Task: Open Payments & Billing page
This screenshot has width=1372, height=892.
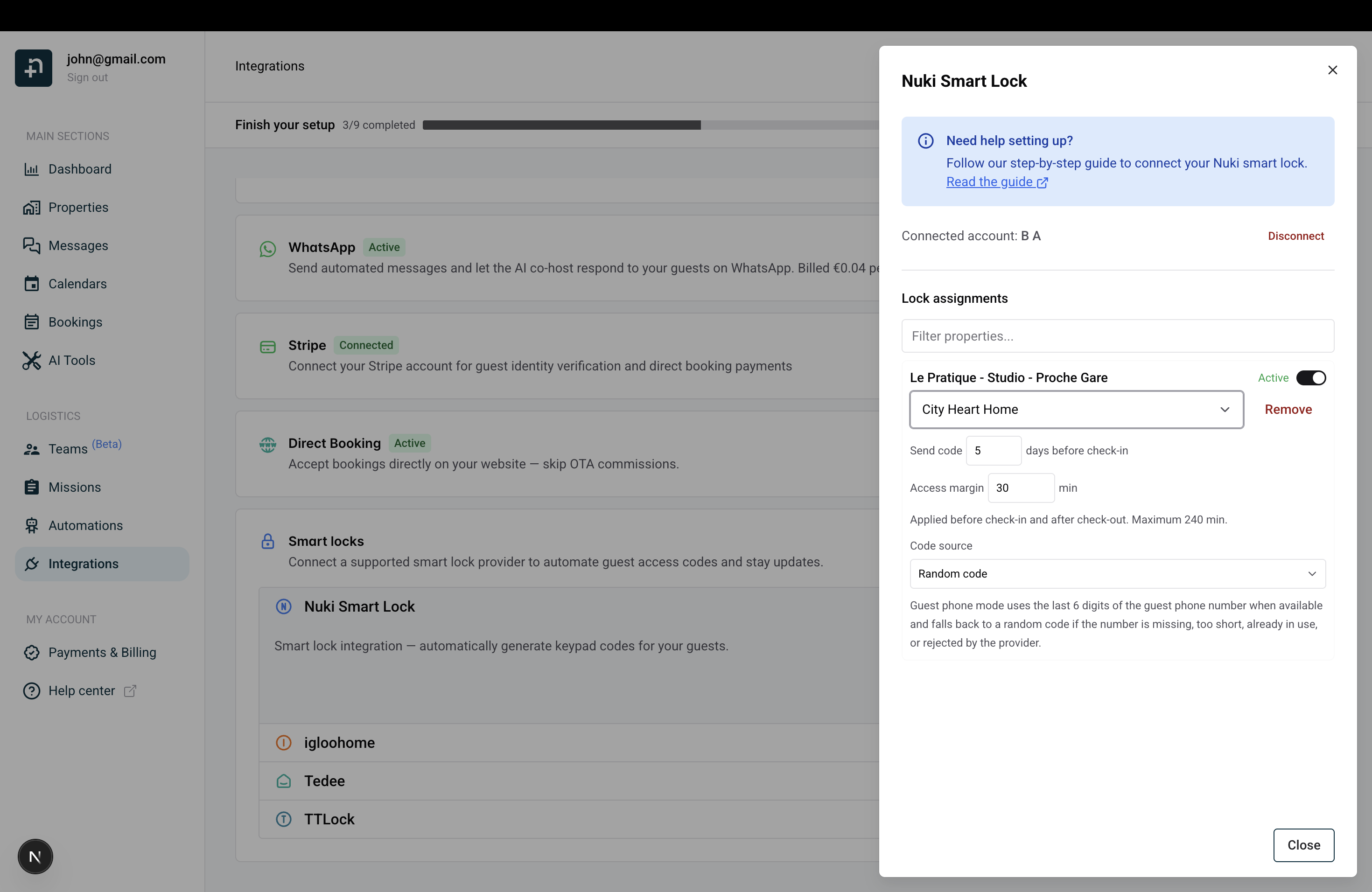Action: 102,653
